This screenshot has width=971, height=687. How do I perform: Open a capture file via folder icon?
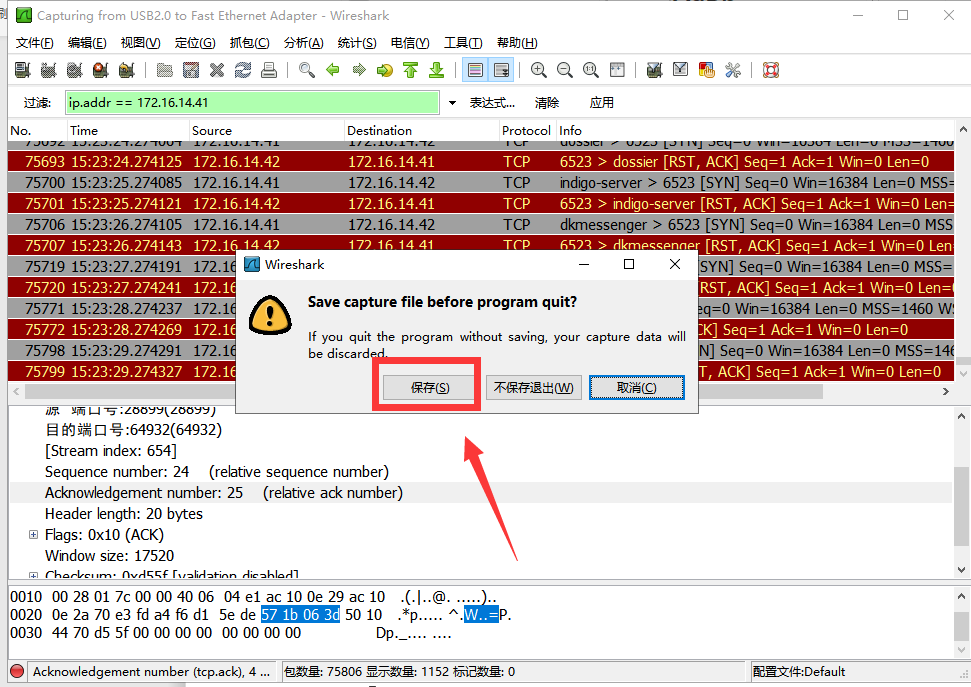pos(165,70)
